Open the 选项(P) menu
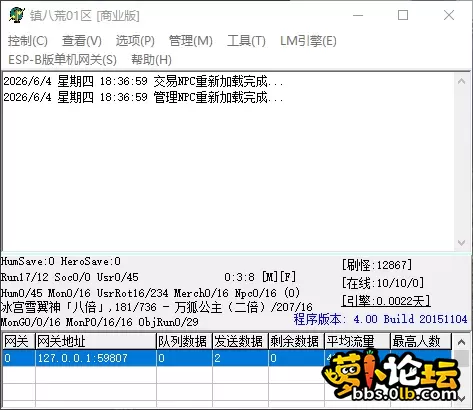 pos(135,41)
